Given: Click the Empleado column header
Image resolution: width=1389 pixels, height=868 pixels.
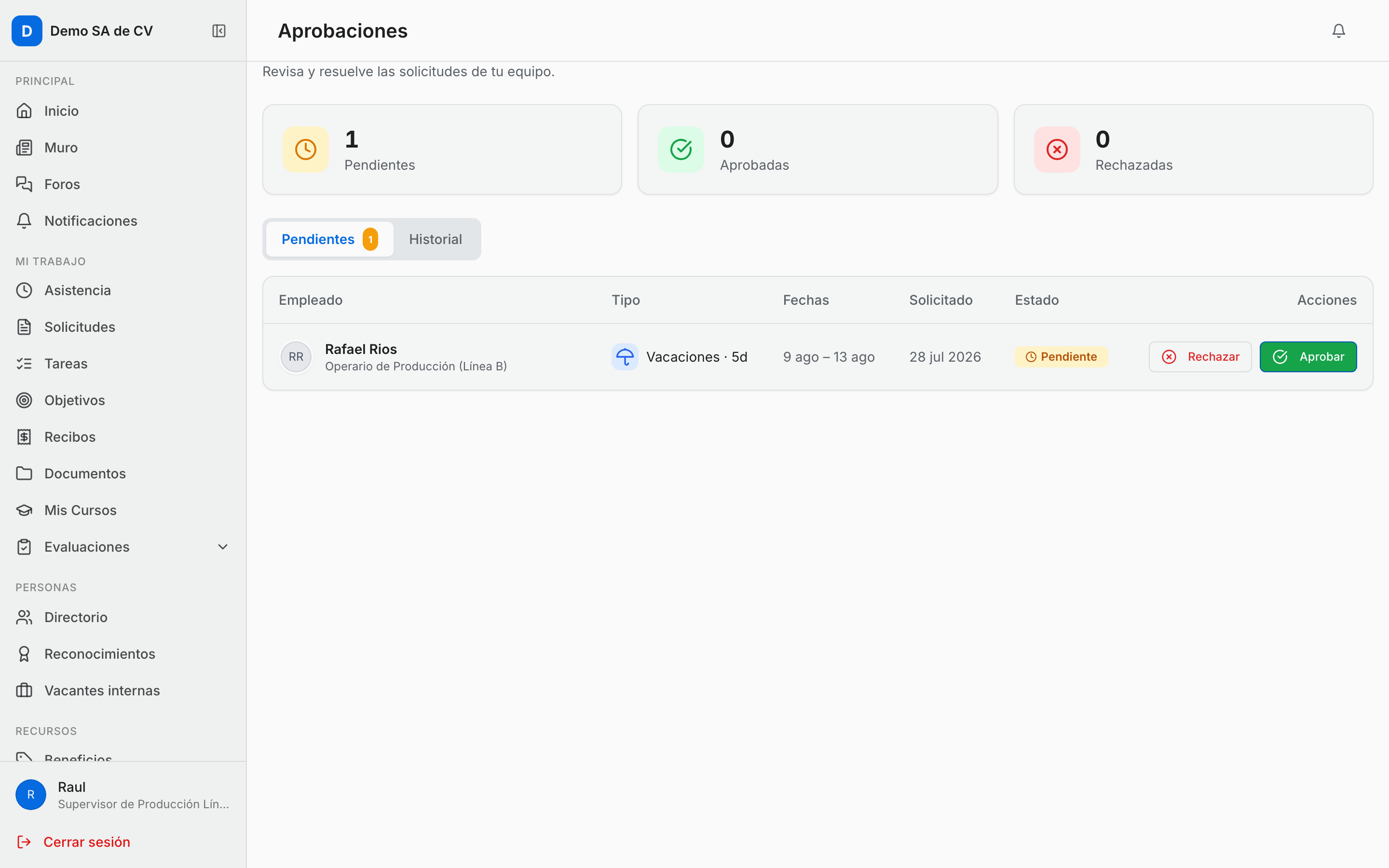Looking at the screenshot, I should [x=311, y=300].
